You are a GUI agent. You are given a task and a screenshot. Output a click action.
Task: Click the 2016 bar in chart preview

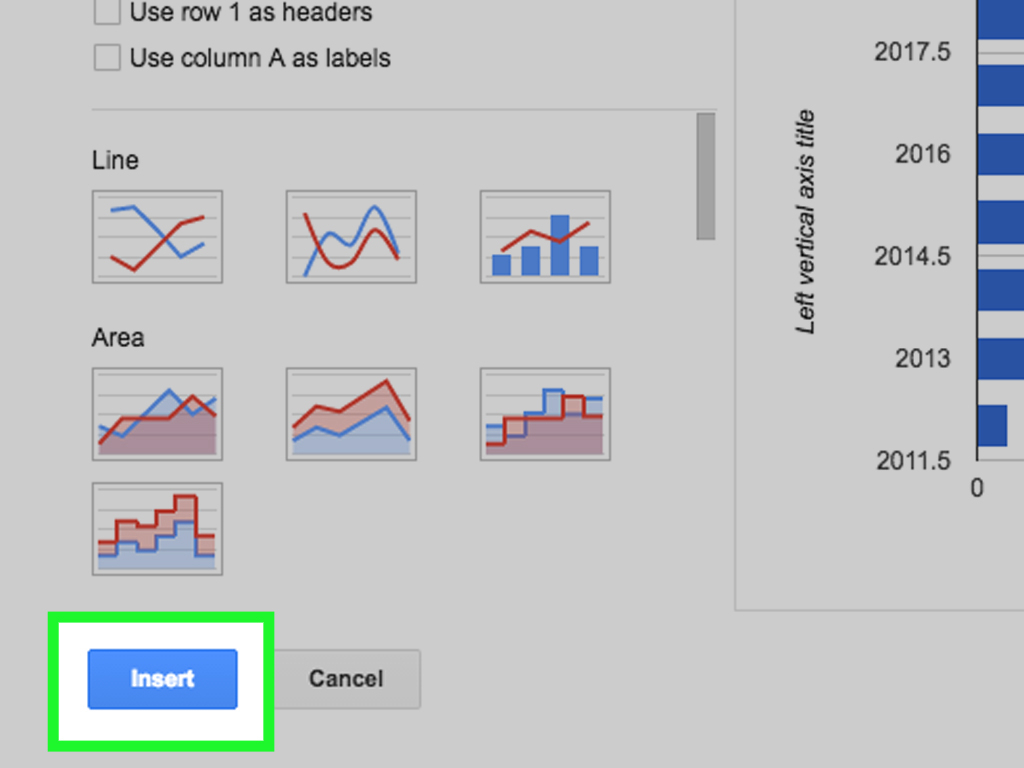tap(1000, 155)
